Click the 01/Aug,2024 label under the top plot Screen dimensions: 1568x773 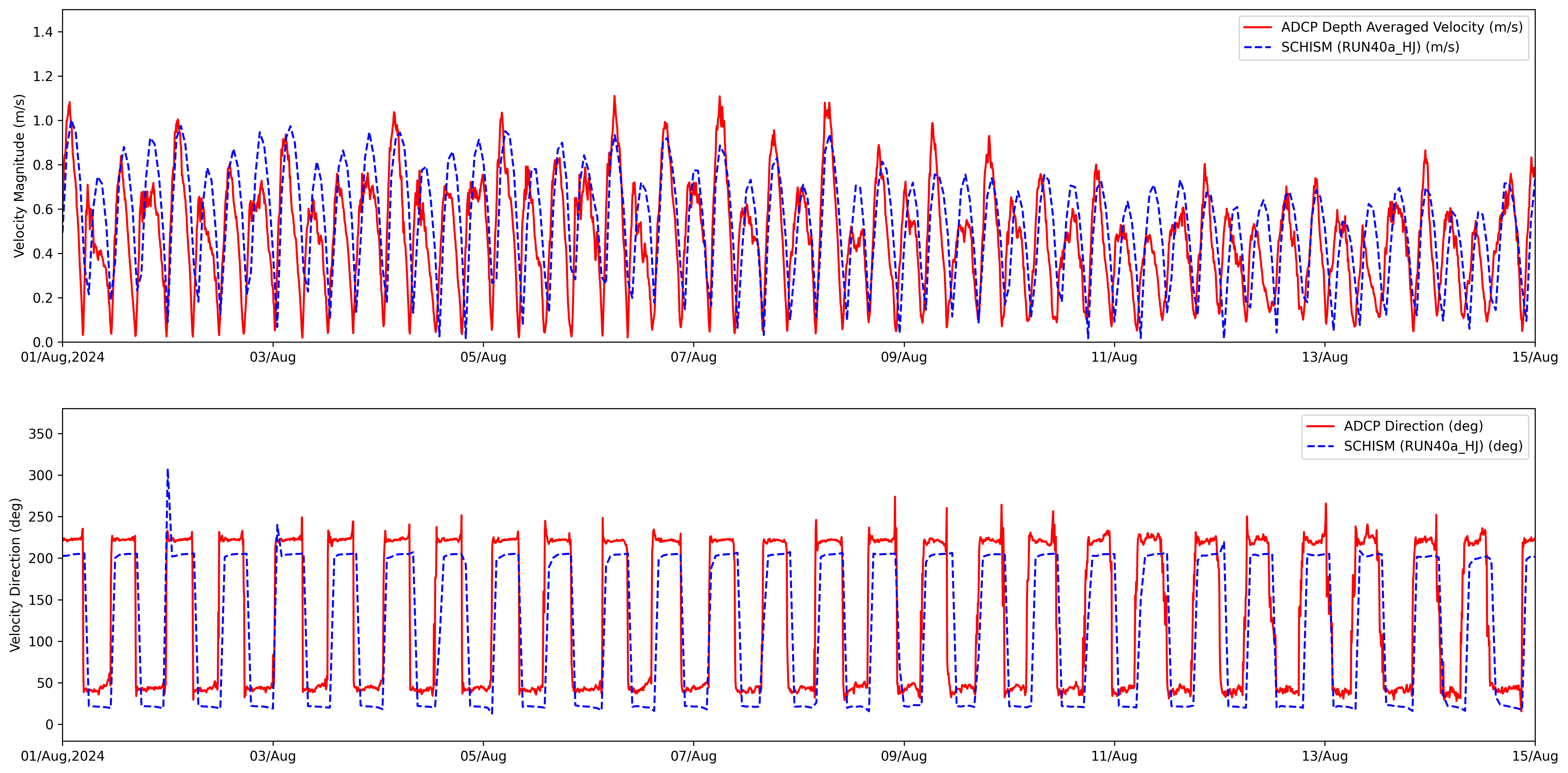pos(63,357)
